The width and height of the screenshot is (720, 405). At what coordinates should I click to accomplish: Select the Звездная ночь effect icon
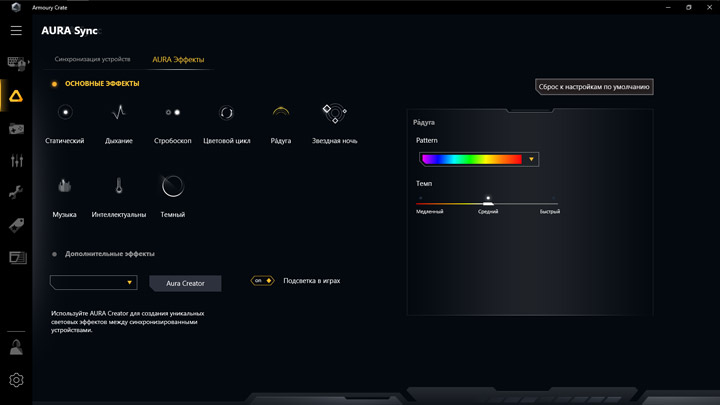335,113
